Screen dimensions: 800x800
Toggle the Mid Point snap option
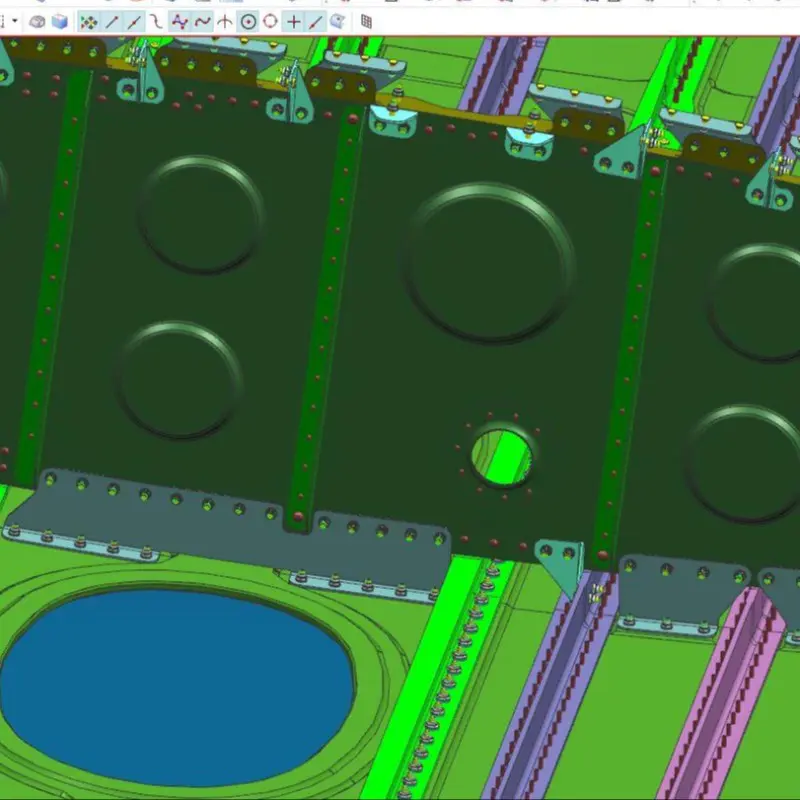click(x=134, y=22)
